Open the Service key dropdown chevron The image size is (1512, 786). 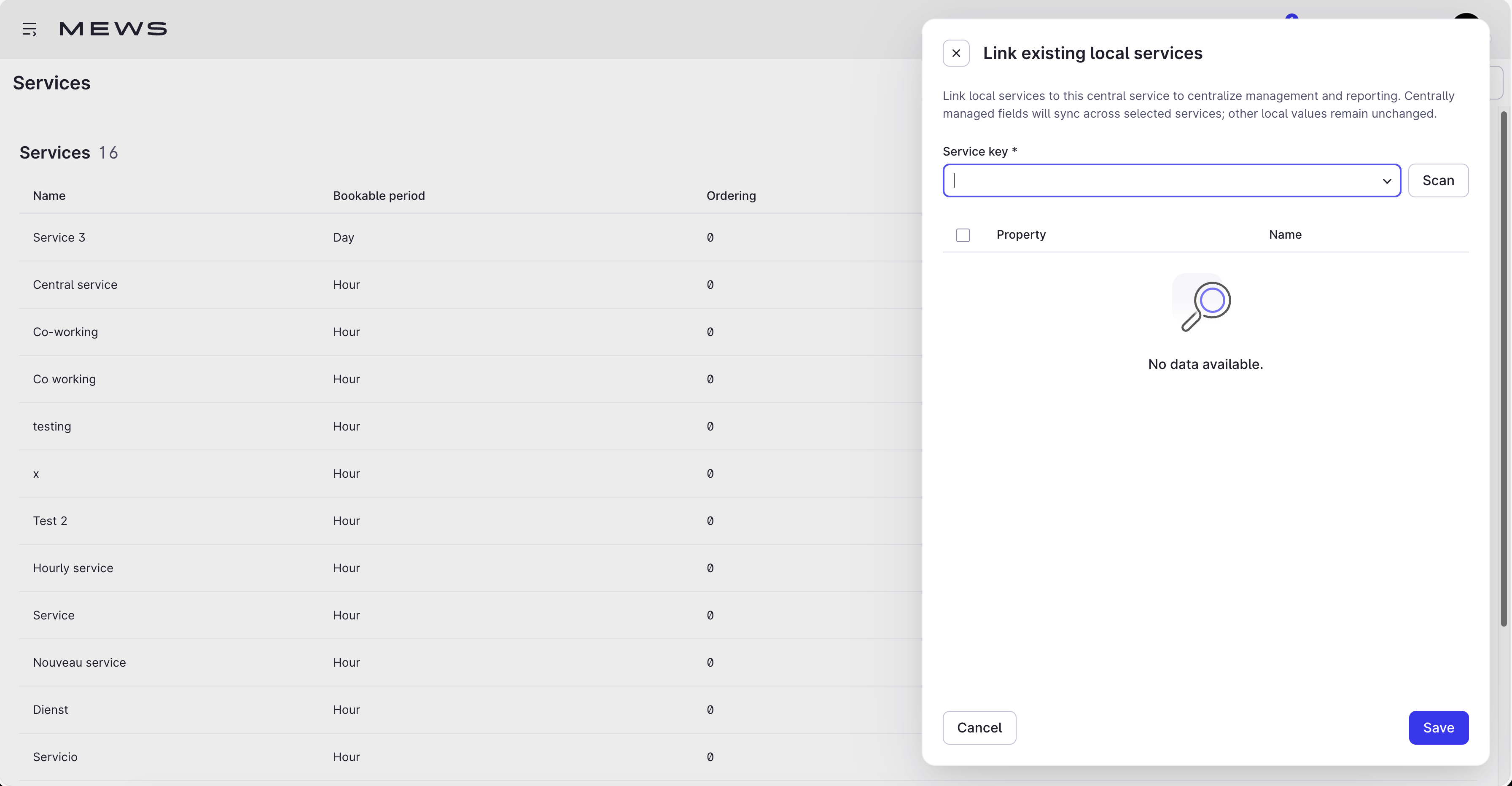point(1387,181)
